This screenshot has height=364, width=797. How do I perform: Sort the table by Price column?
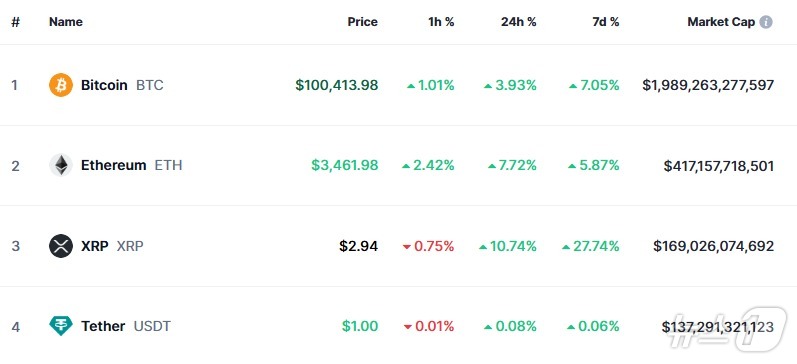pos(362,22)
